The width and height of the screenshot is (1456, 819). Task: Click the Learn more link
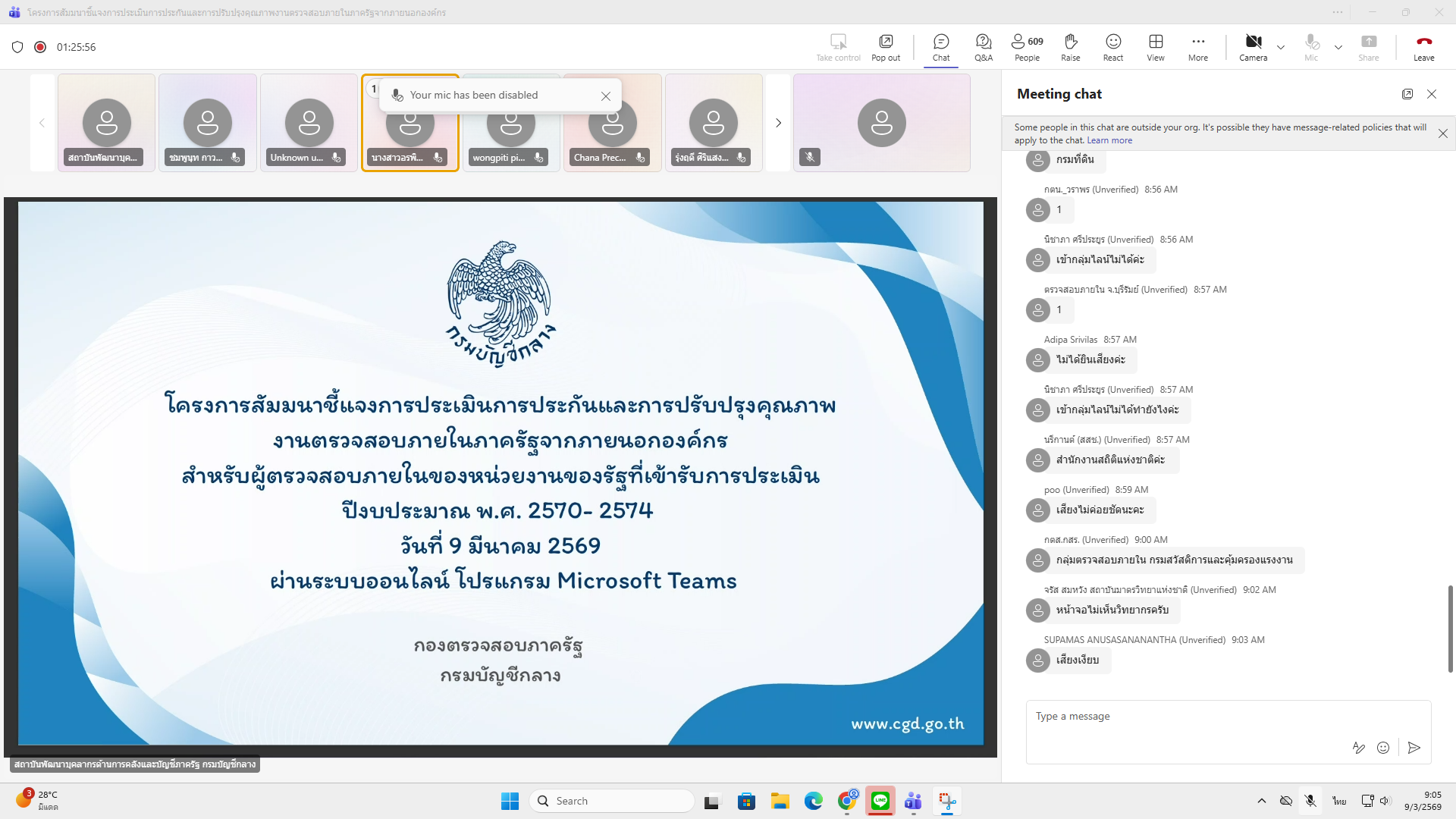pyautogui.click(x=1109, y=140)
